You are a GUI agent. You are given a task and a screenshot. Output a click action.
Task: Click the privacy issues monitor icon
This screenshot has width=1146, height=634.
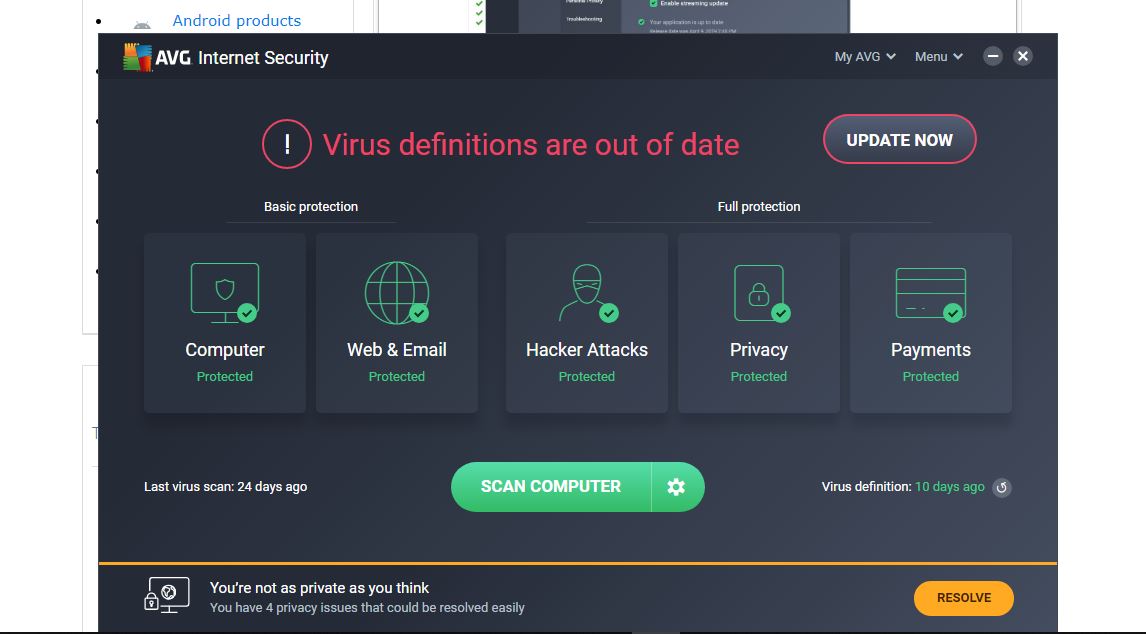166,595
